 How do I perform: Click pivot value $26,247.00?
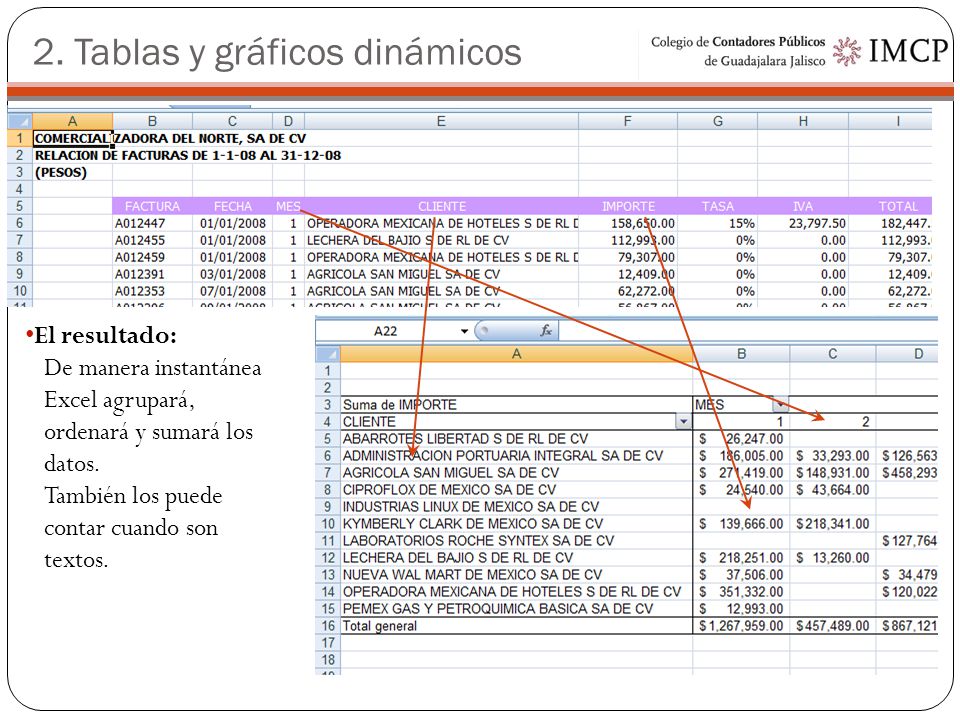pyautogui.click(x=741, y=439)
